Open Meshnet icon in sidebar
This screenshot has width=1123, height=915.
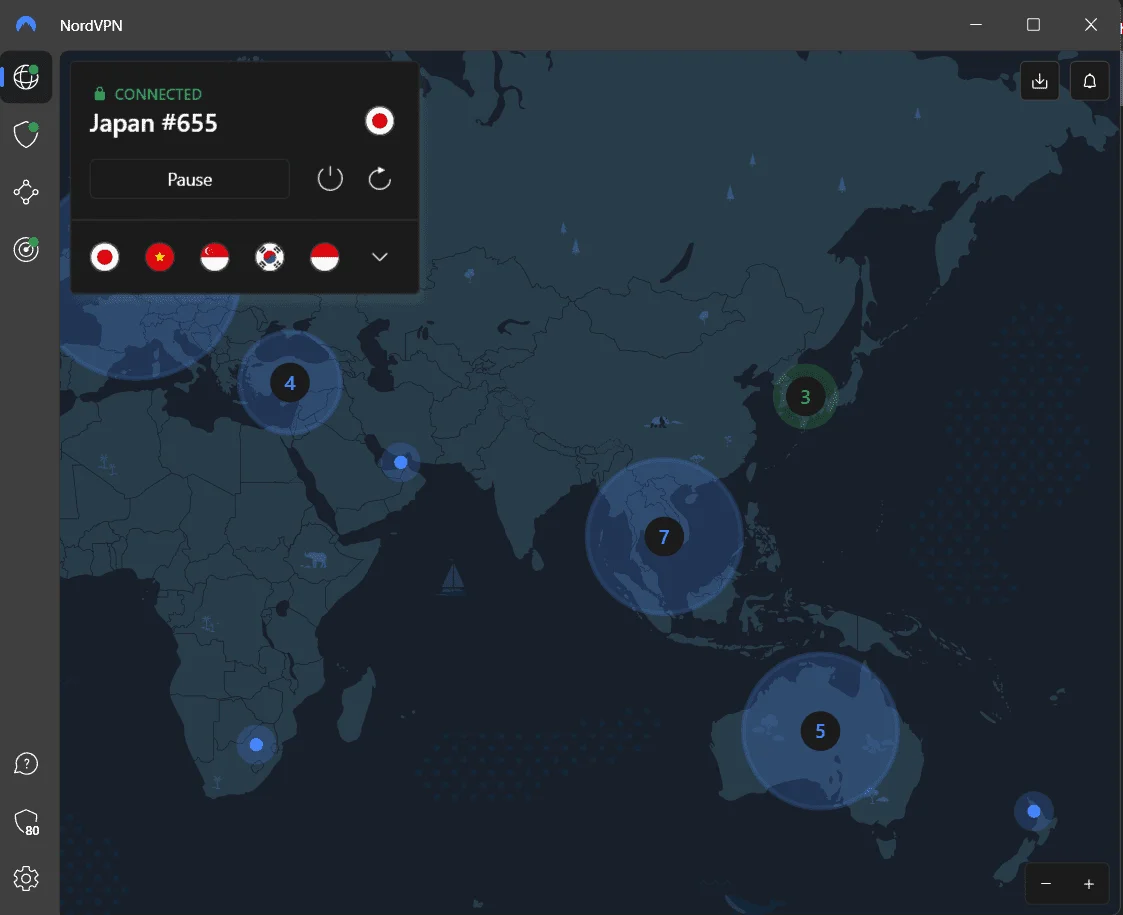(26, 192)
